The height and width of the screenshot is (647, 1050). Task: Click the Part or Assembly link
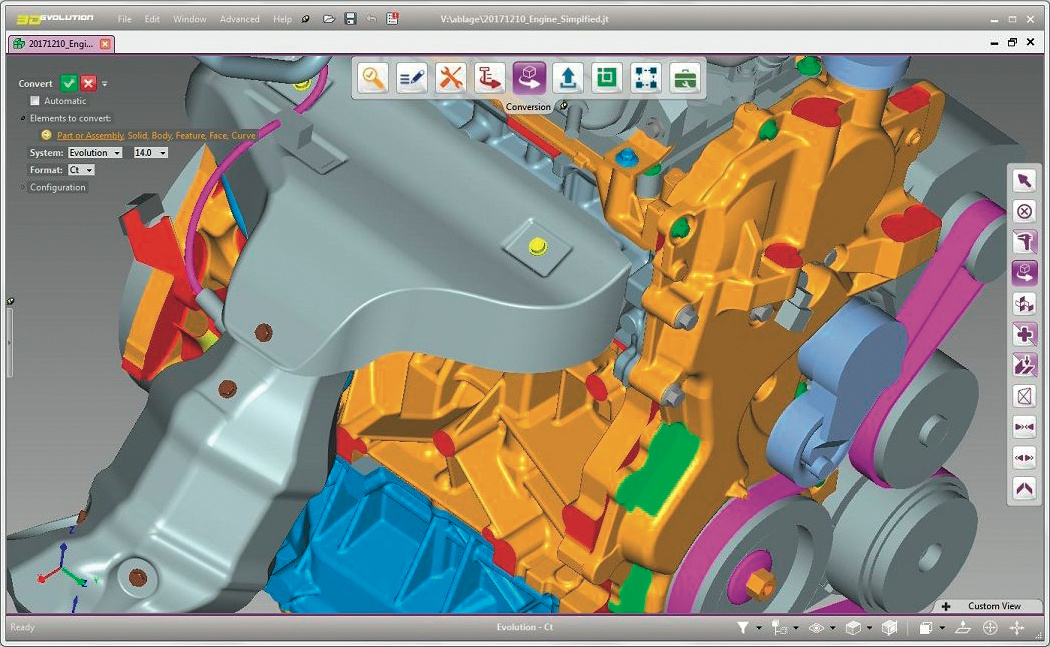coord(90,135)
